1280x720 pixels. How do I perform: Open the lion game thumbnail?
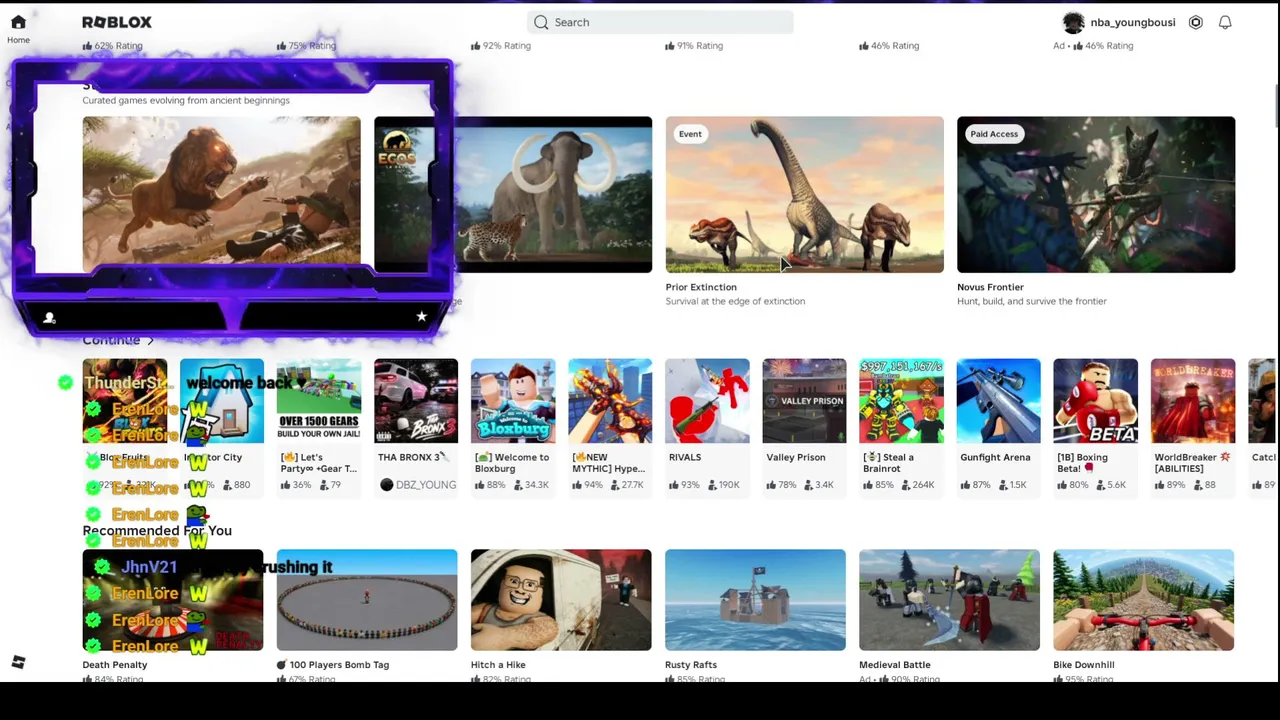[221, 194]
